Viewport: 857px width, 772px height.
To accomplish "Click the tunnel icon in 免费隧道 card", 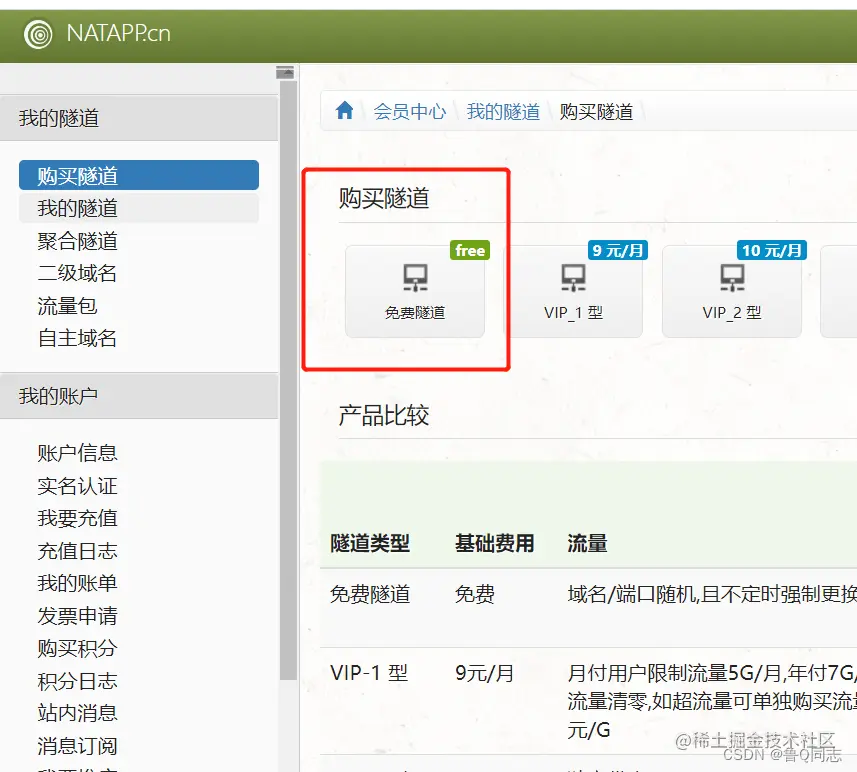I will click(415, 278).
